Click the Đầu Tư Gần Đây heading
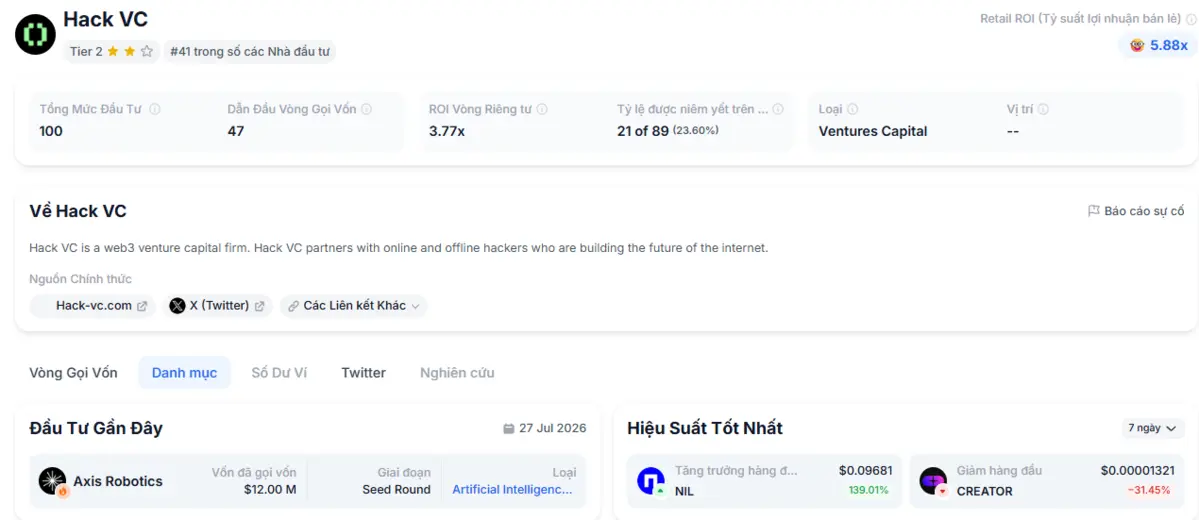The width and height of the screenshot is (1199, 520). tap(96, 428)
